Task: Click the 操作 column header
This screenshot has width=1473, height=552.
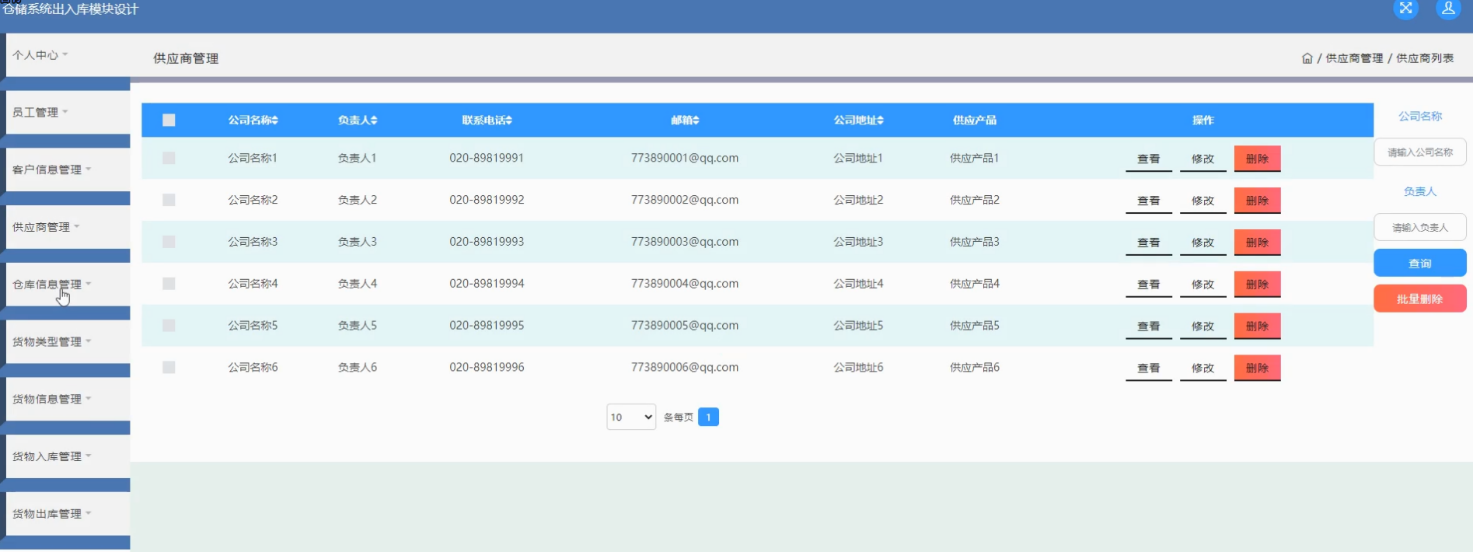Action: (x=1203, y=120)
